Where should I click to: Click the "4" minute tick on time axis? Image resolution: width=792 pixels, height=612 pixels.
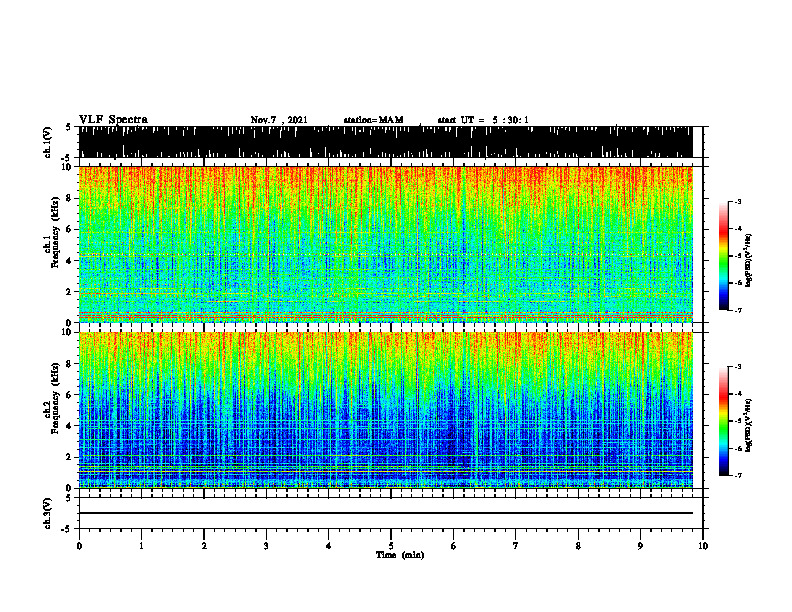pyautogui.click(x=329, y=546)
